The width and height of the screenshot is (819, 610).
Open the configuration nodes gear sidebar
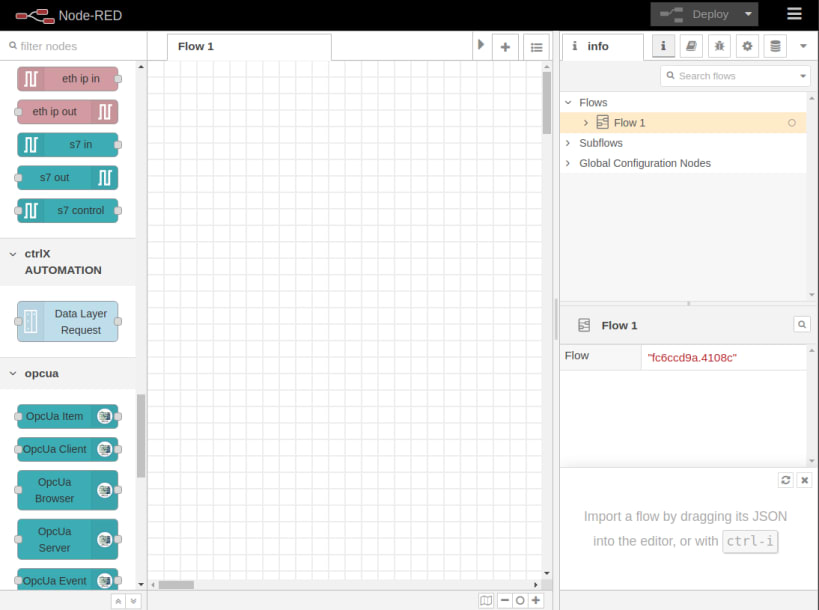point(747,46)
